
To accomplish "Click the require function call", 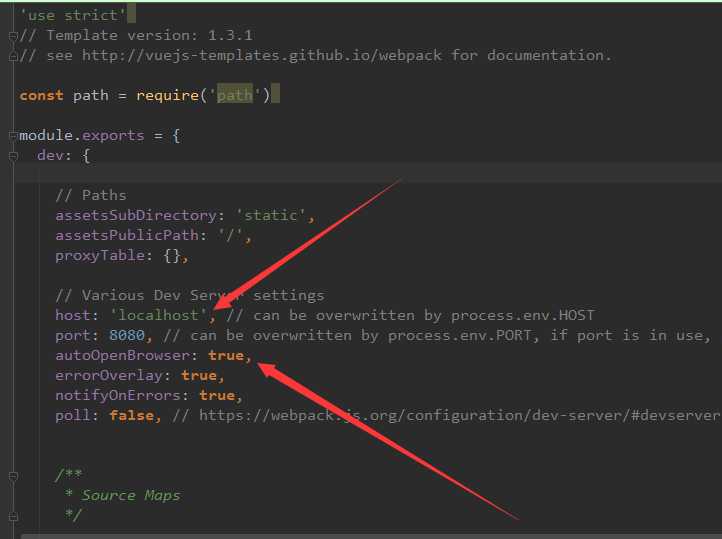I will coord(167,95).
